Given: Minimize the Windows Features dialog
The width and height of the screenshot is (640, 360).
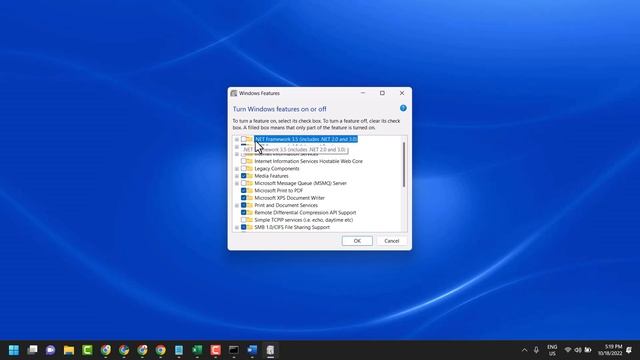Looking at the screenshot, I should (363, 93).
